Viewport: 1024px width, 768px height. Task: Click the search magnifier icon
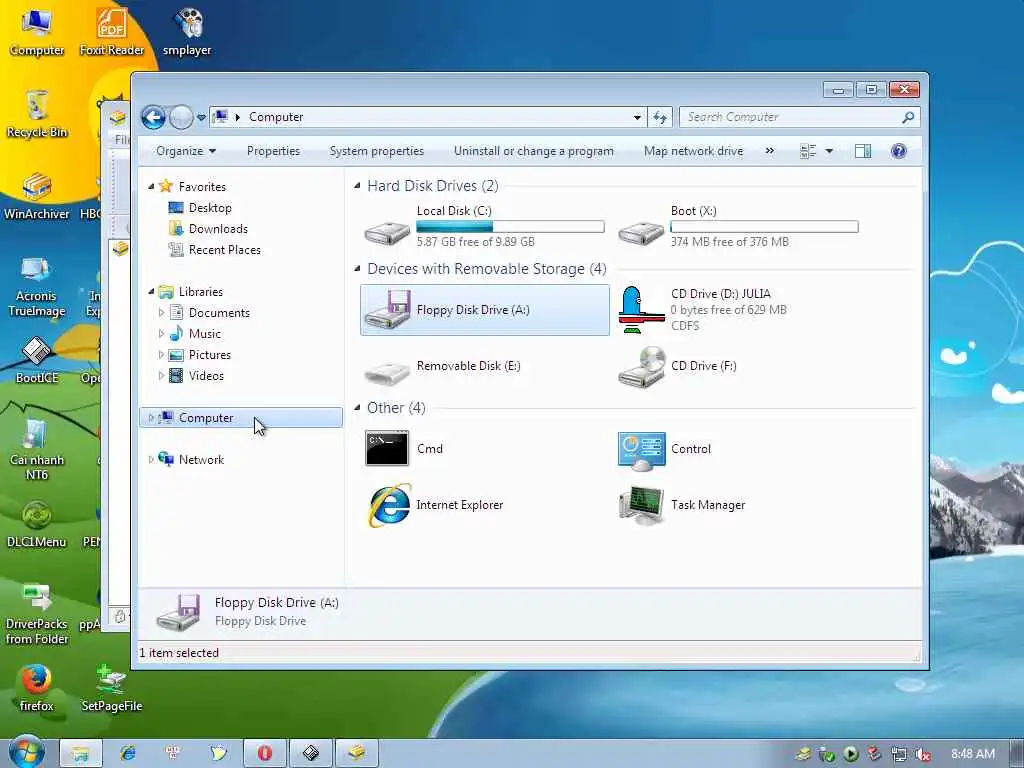908,118
